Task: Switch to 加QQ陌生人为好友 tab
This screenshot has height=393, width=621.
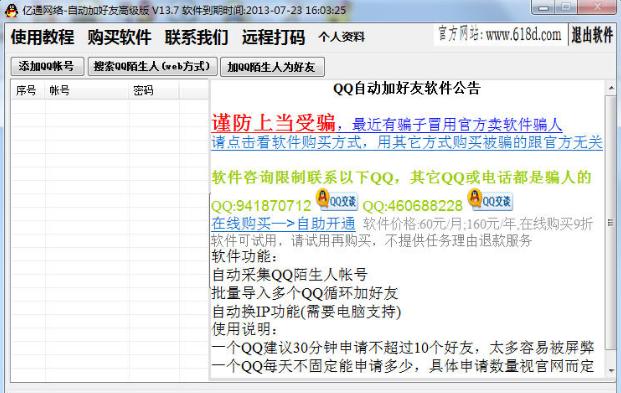Action: pyautogui.click(x=272, y=67)
